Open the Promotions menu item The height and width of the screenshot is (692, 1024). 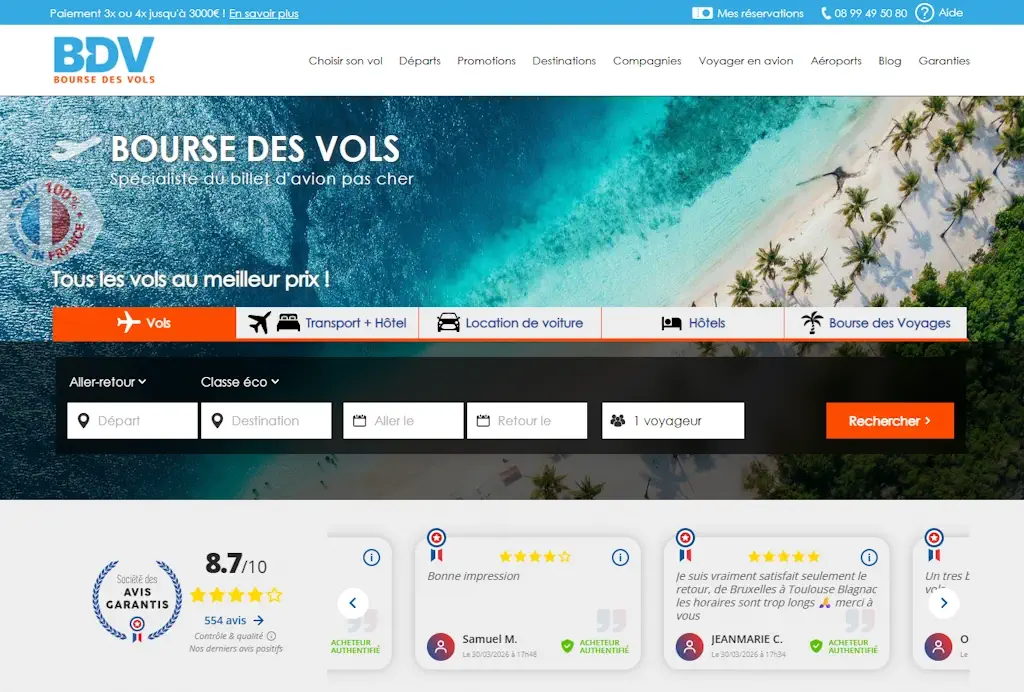(x=487, y=61)
